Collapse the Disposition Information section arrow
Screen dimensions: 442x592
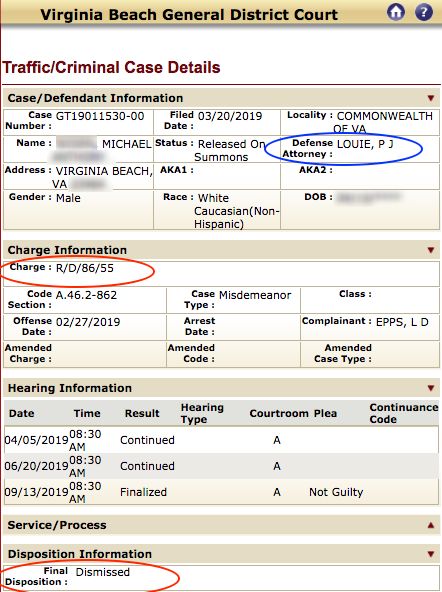click(x=431, y=554)
